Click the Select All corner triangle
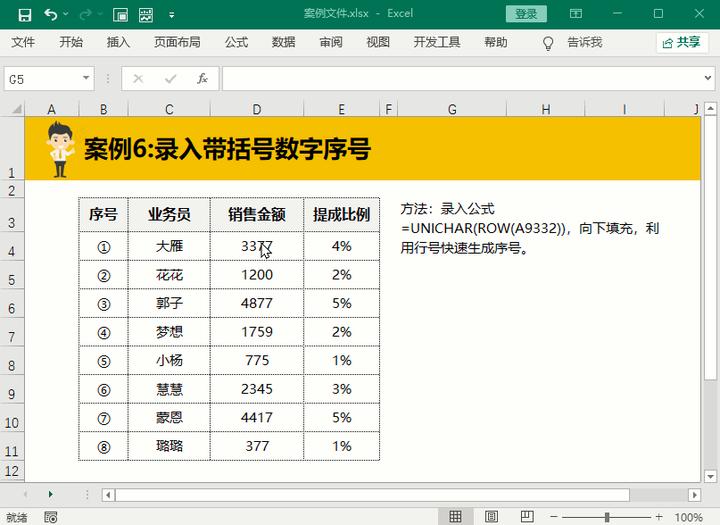This screenshot has height=525, width=720. (17, 109)
